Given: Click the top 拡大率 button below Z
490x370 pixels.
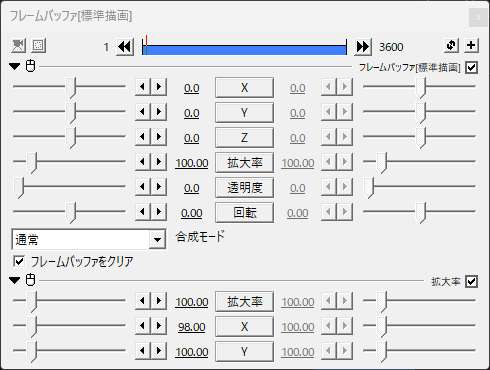Looking at the screenshot, I should (245, 163).
